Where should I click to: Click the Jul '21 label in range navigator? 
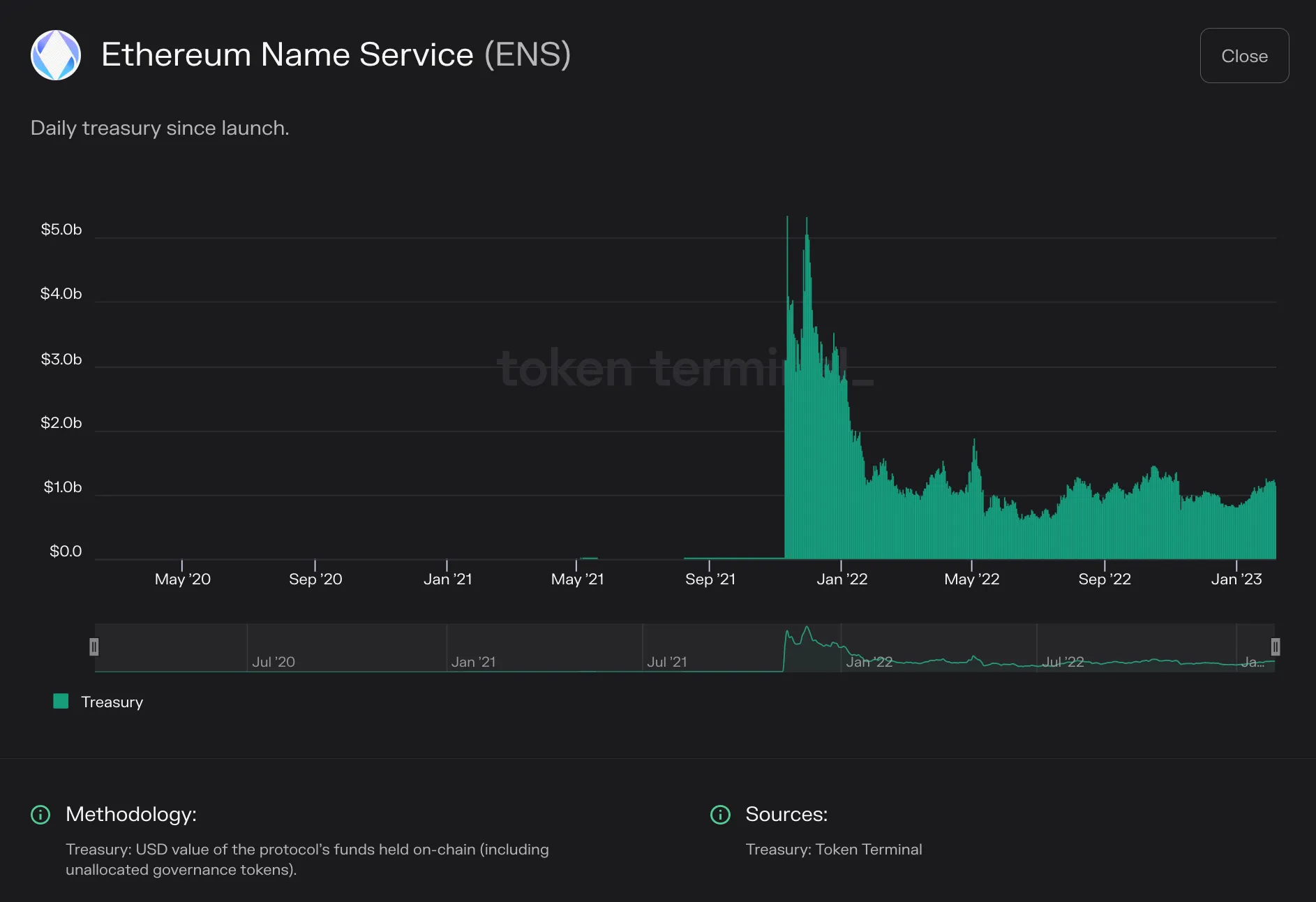(x=667, y=662)
